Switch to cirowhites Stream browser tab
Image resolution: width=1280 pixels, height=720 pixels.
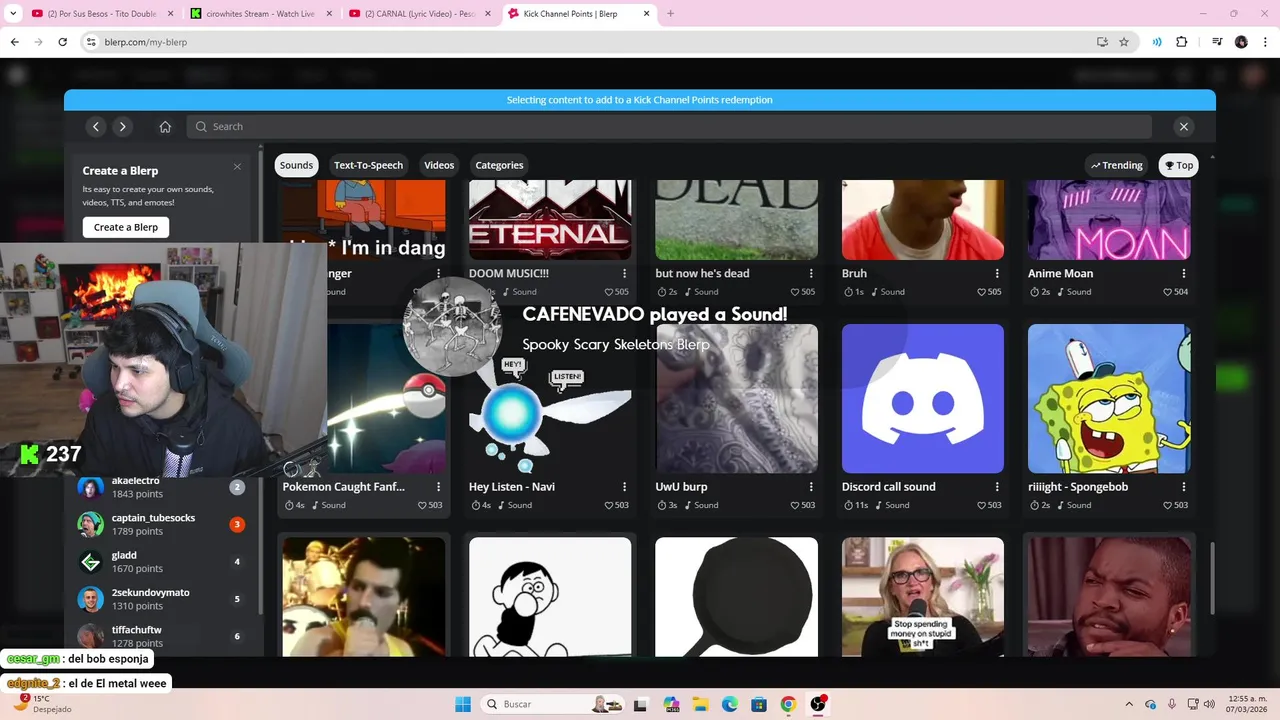pos(259,14)
